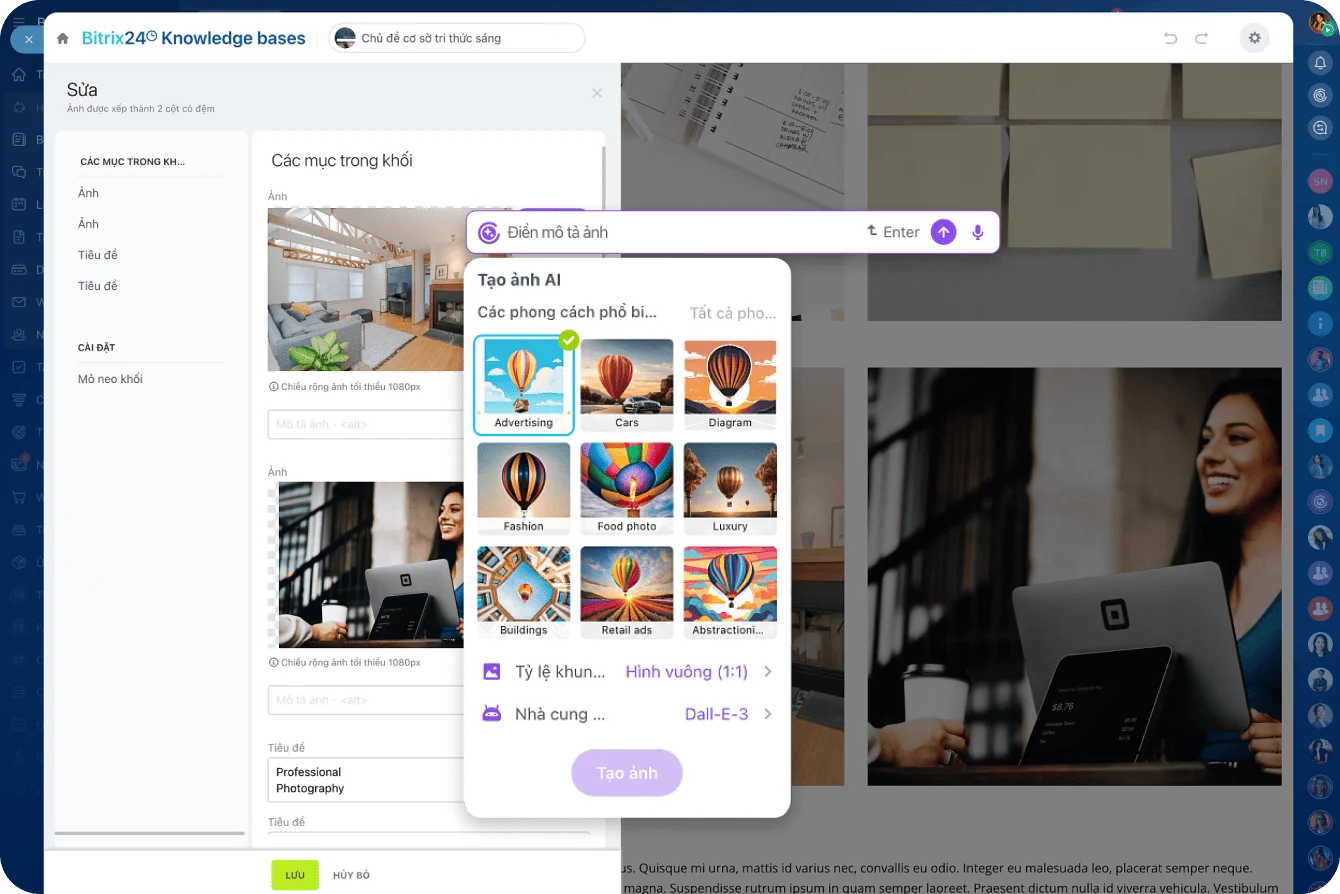Image resolution: width=1340 pixels, height=894 pixels.
Task: Open notifications bell in right sidebar
Action: (1320, 62)
